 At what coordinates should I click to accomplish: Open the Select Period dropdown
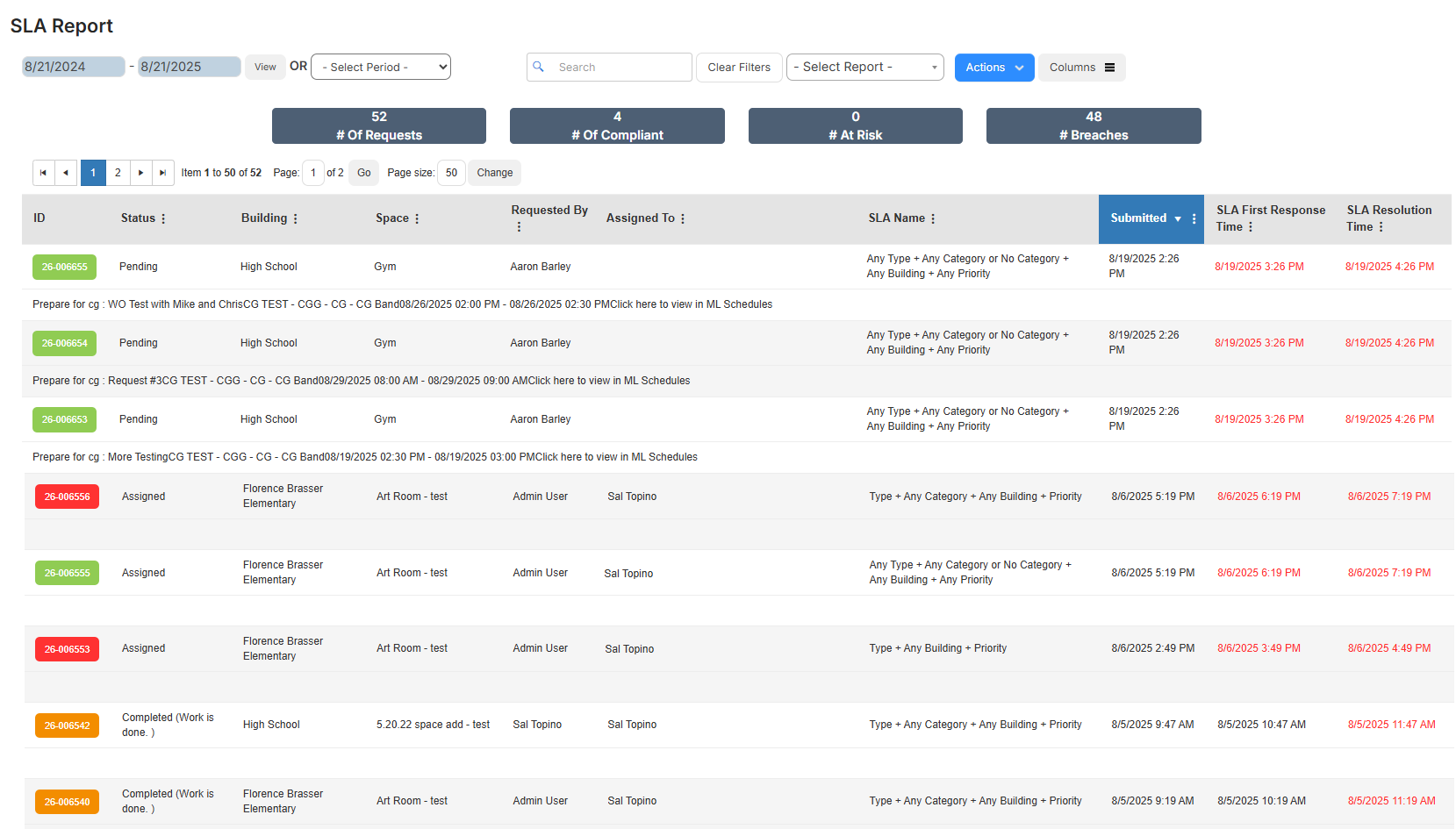click(380, 67)
